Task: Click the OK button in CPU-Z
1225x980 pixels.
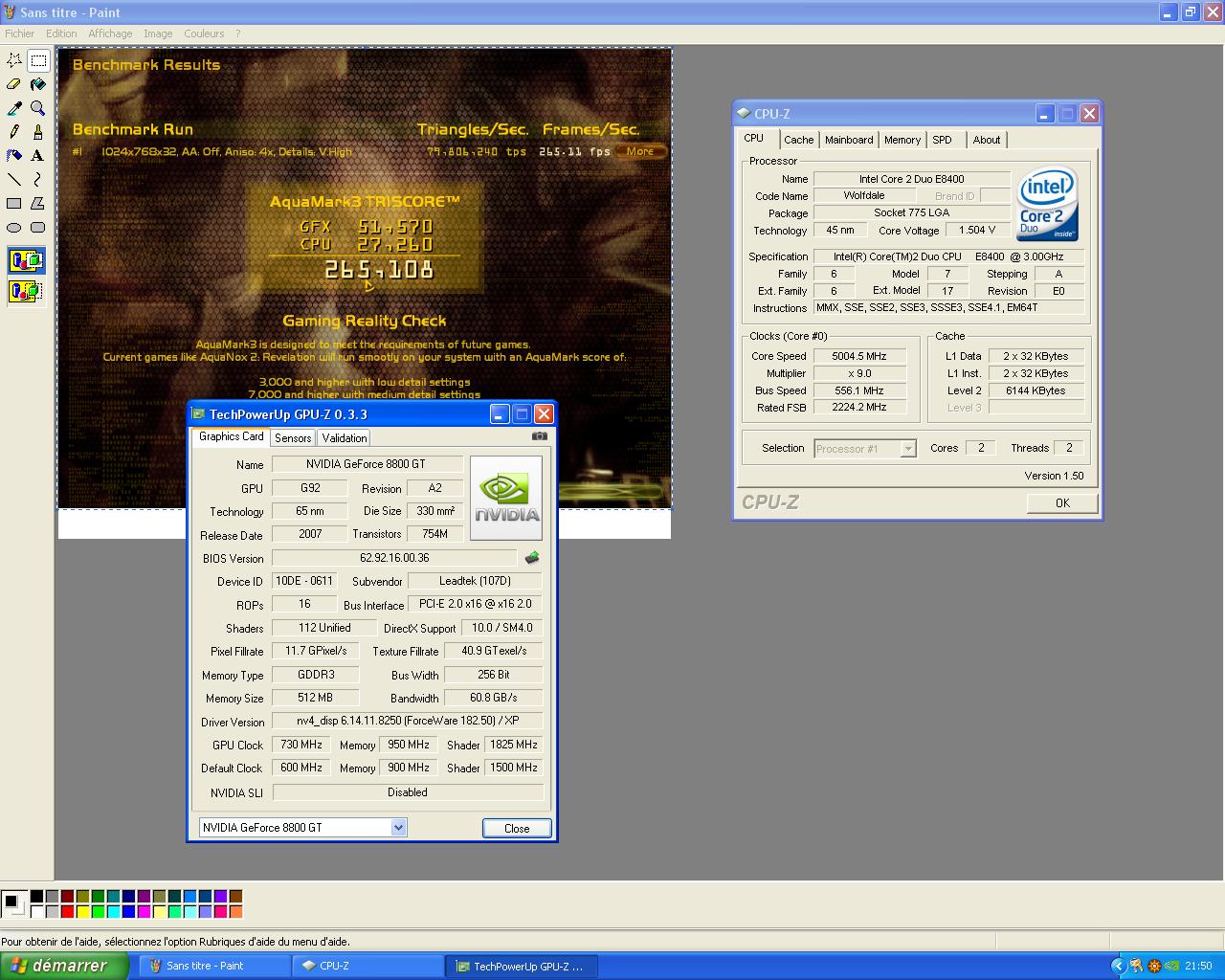Action: click(x=1062, y=502)
